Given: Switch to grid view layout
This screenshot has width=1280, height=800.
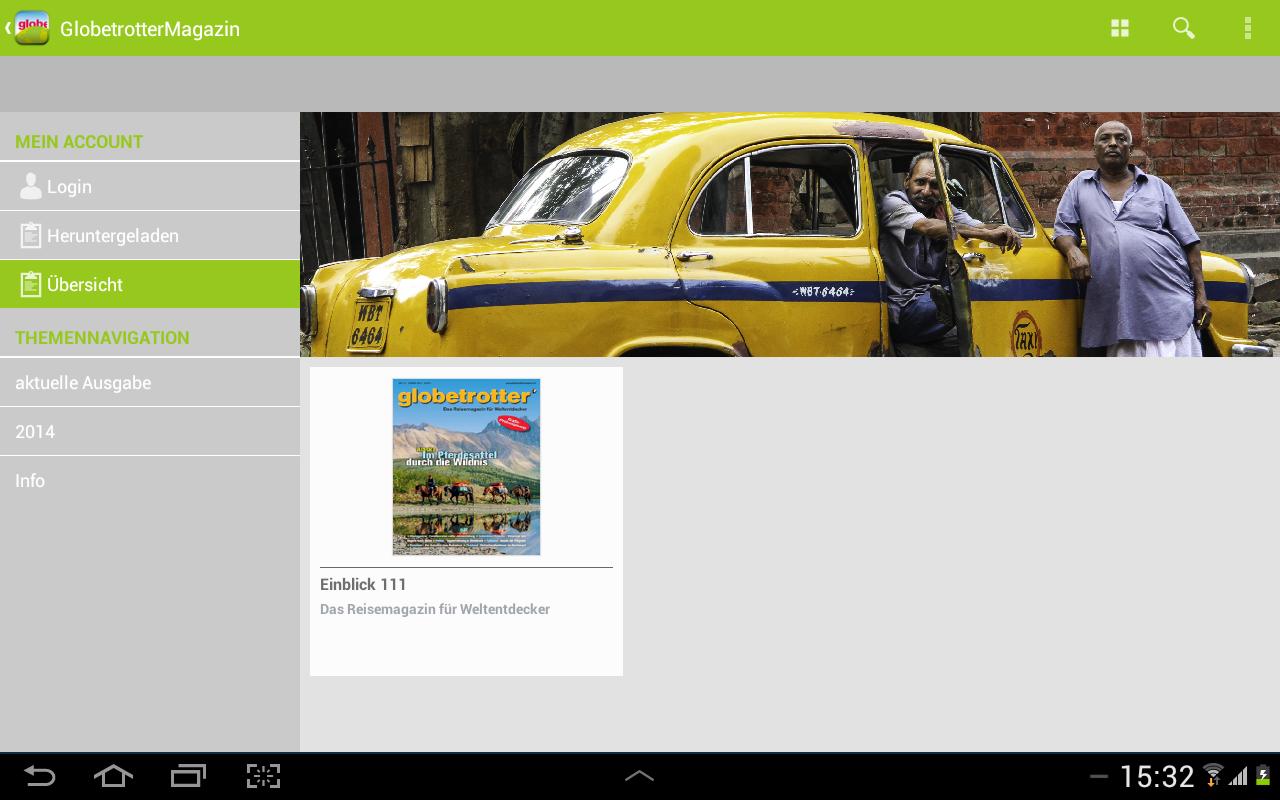Looking at the screenshot, I should pos(1120,28).
